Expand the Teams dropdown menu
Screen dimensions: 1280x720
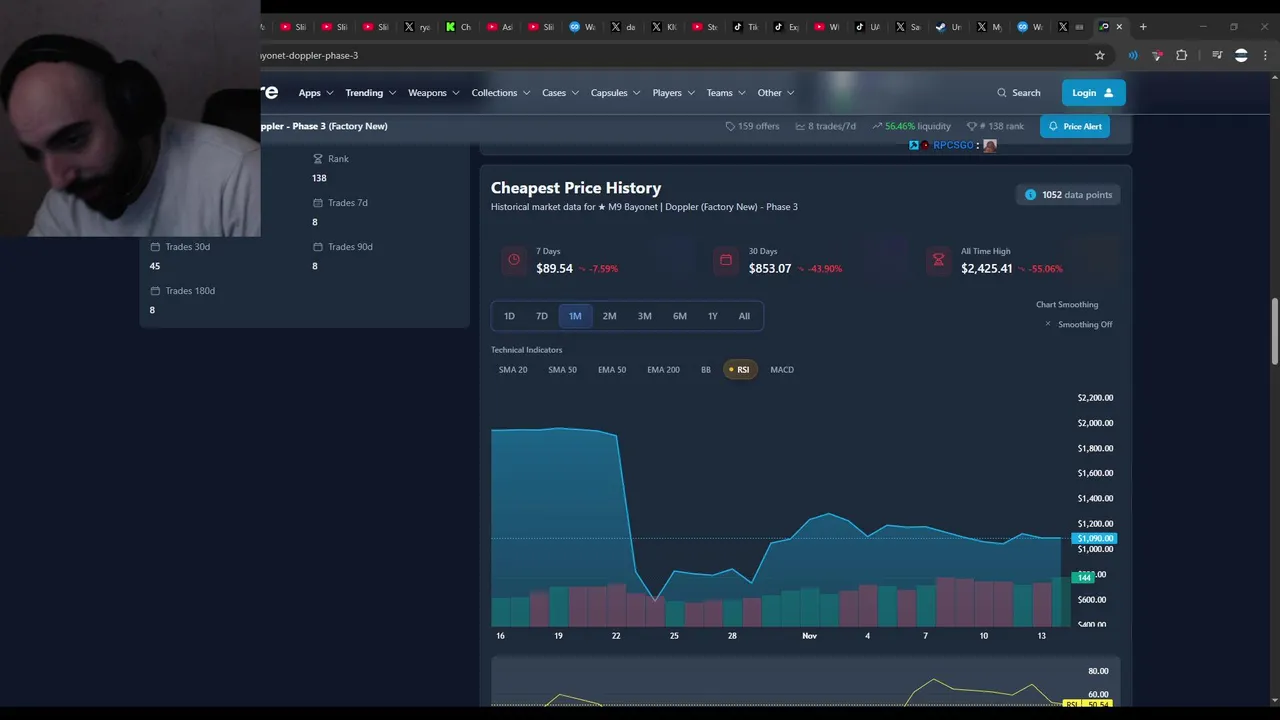point(726,93)
